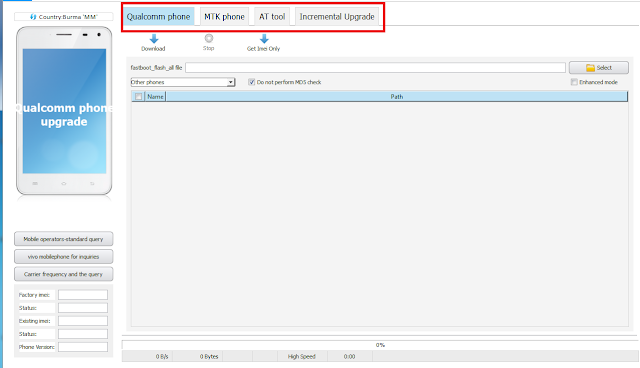This screenshot has width=640, height=368.
Task: Click the 0 Bytes status entry
Action: 209,357
